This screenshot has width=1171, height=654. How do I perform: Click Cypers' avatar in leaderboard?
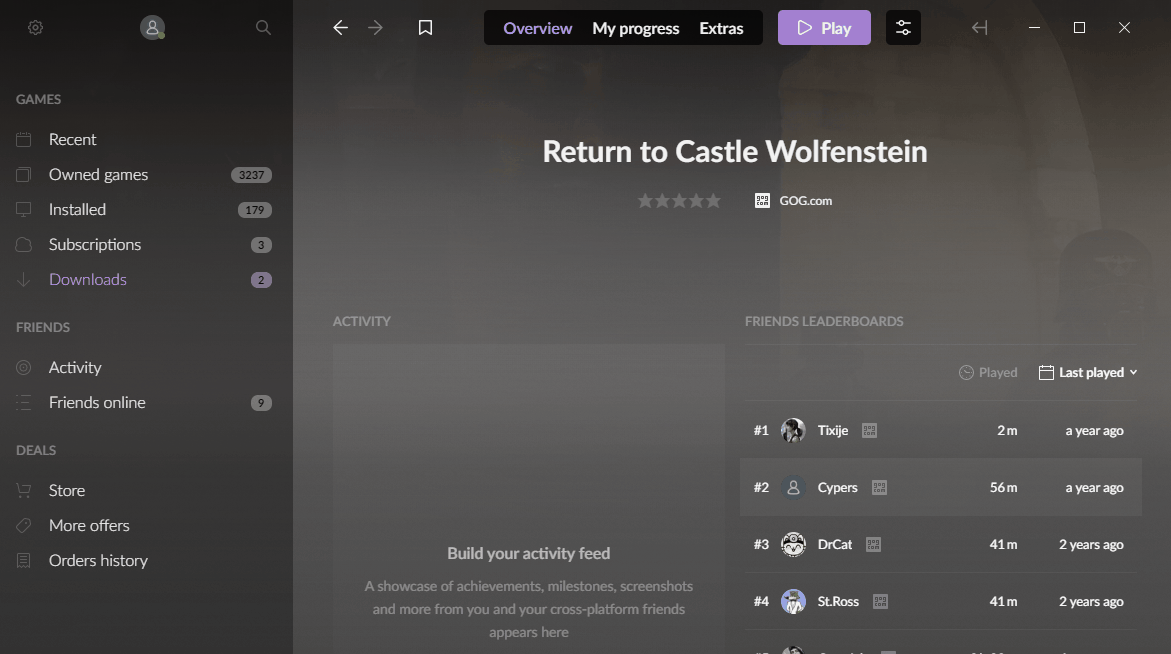[793, 488]
